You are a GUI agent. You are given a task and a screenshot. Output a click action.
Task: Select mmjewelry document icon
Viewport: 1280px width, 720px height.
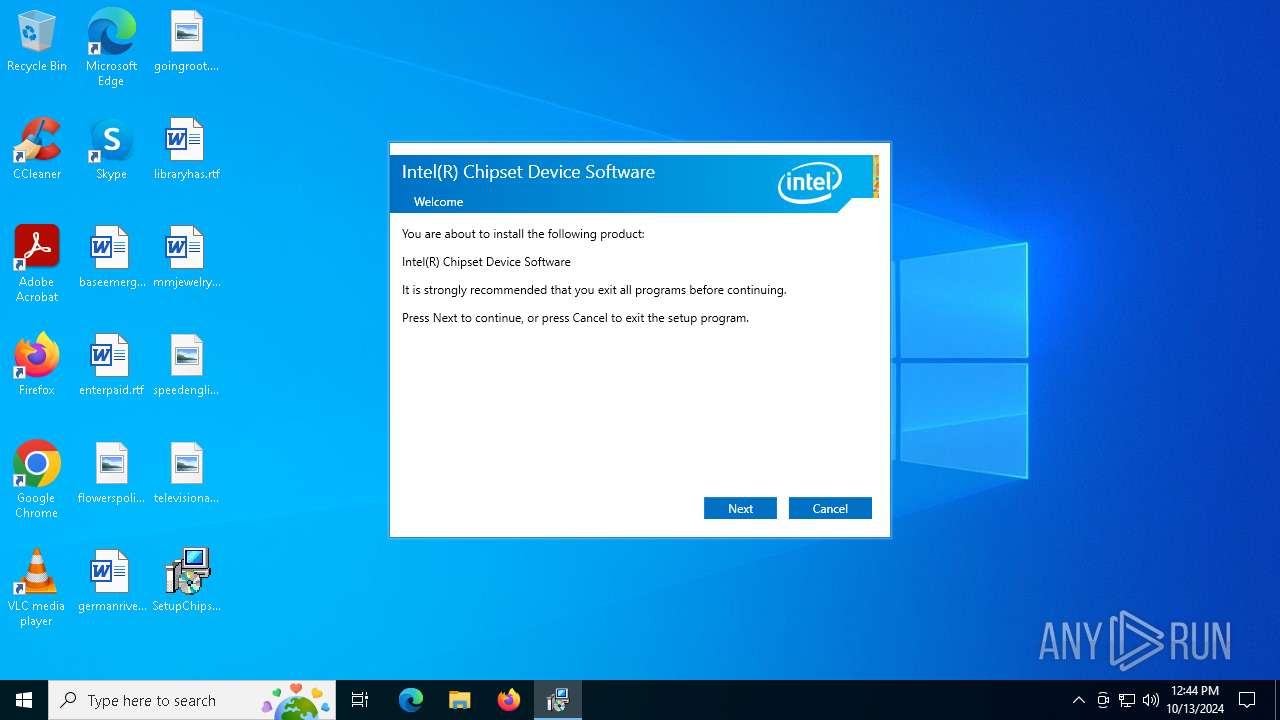pyautogui.click(x=186, y=258)
